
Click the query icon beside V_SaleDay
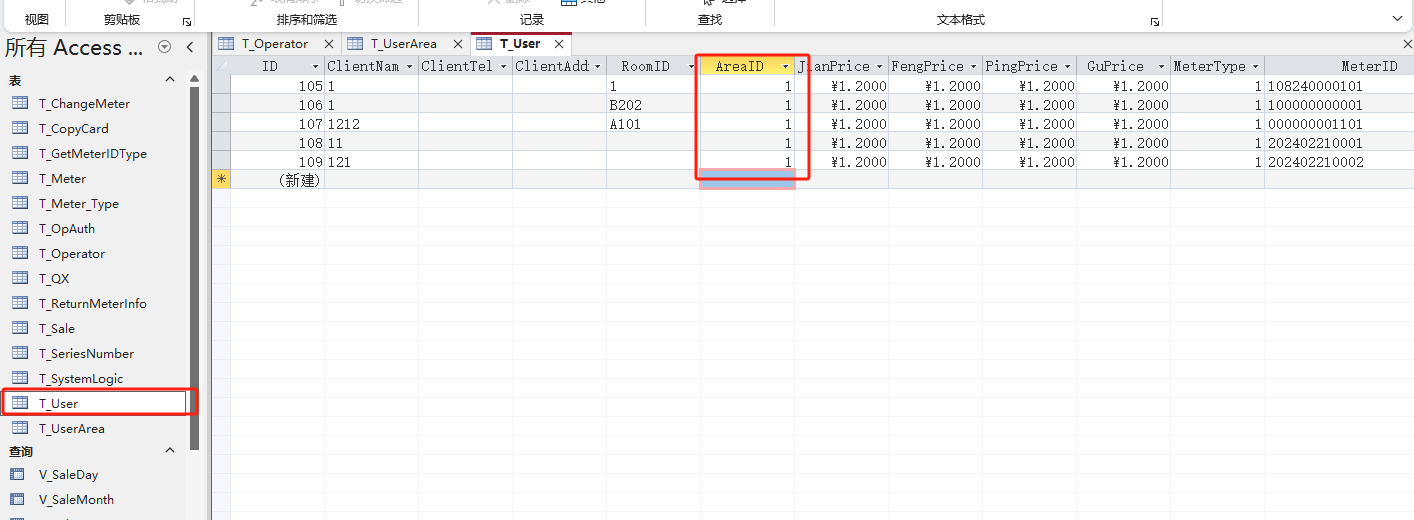[x=17, y=474]
